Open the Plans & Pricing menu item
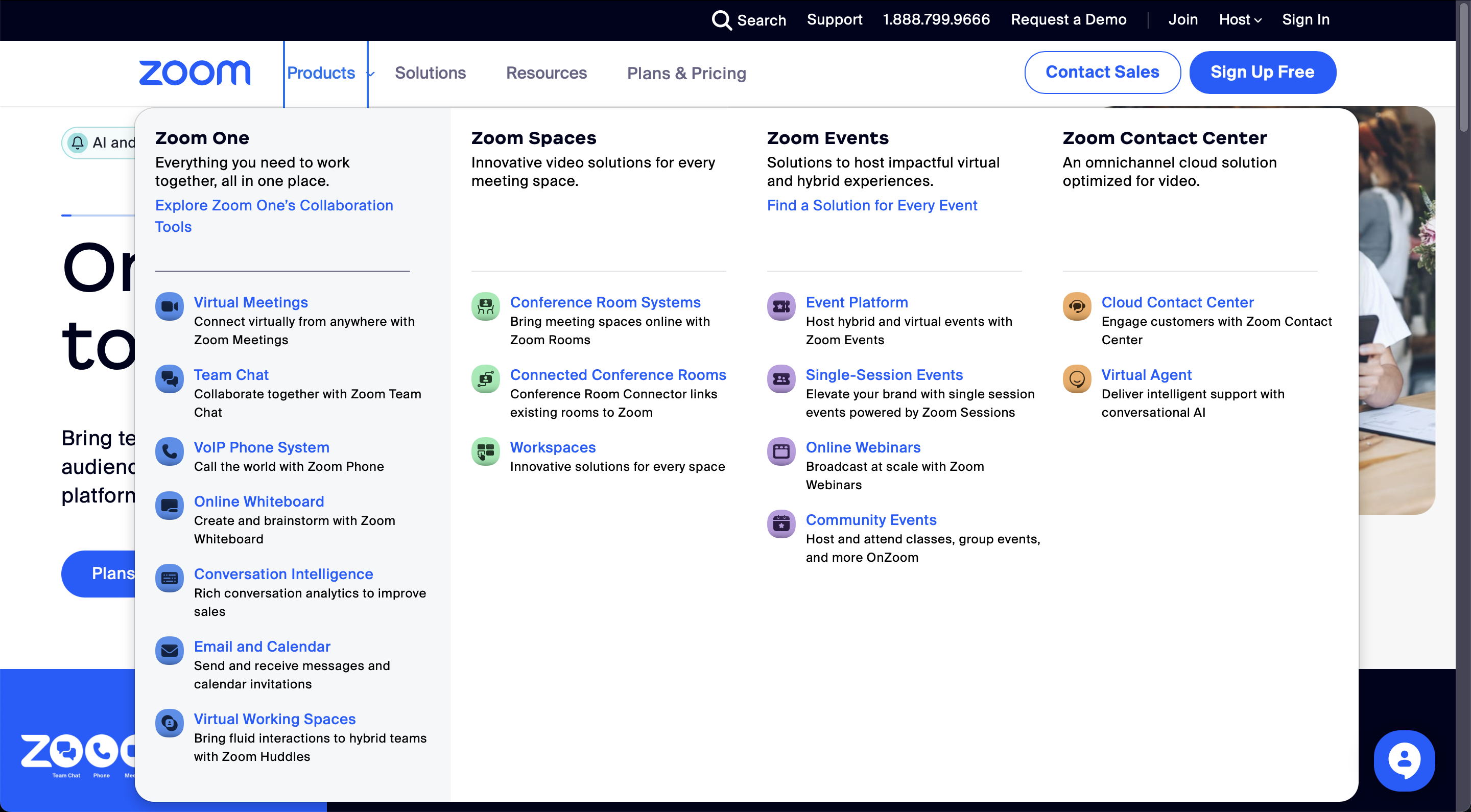This screenshot has height=812, width=1471. [686, 73]
